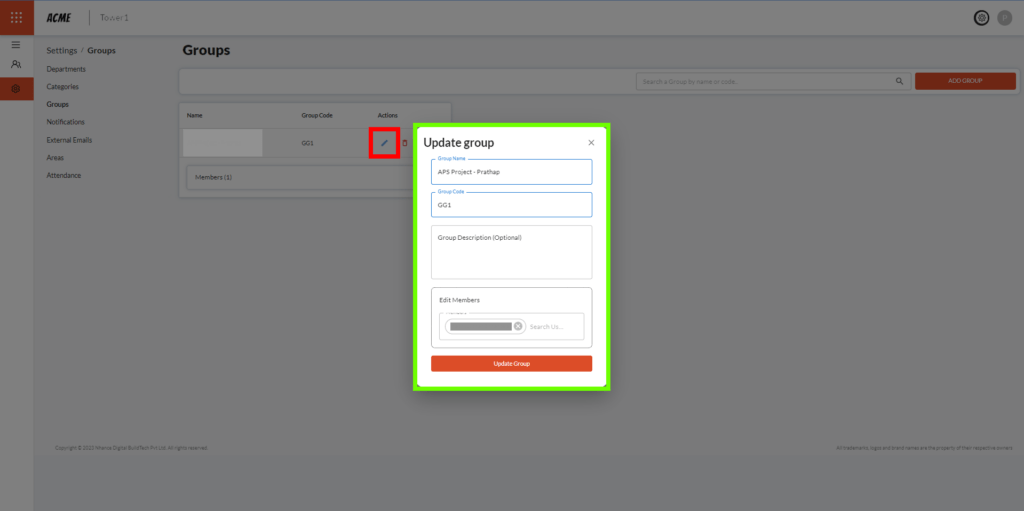This screenshot has width=1024, height=511.
Task: Open External Emails settings
Action: pyautogui.click(x=69, y=140)
